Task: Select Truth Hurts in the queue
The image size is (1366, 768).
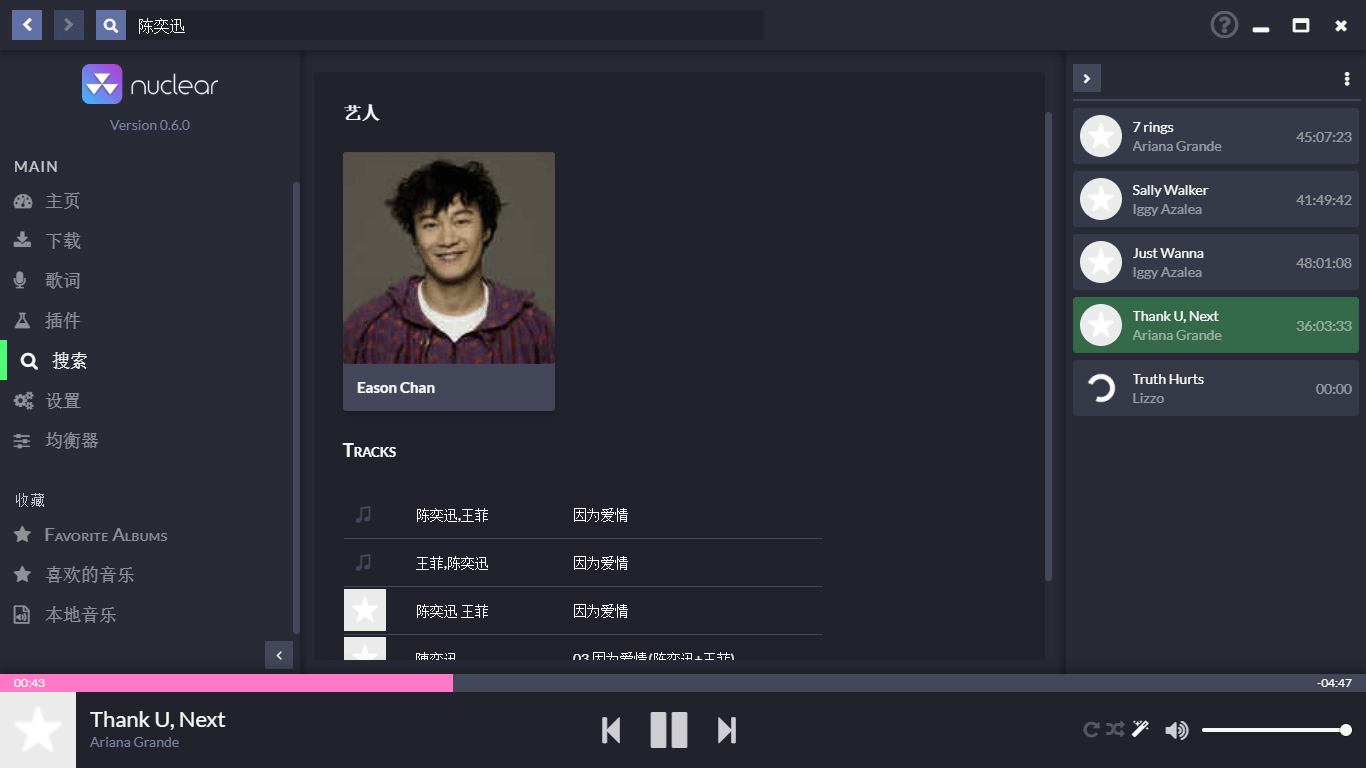Action: point(1216,388)
